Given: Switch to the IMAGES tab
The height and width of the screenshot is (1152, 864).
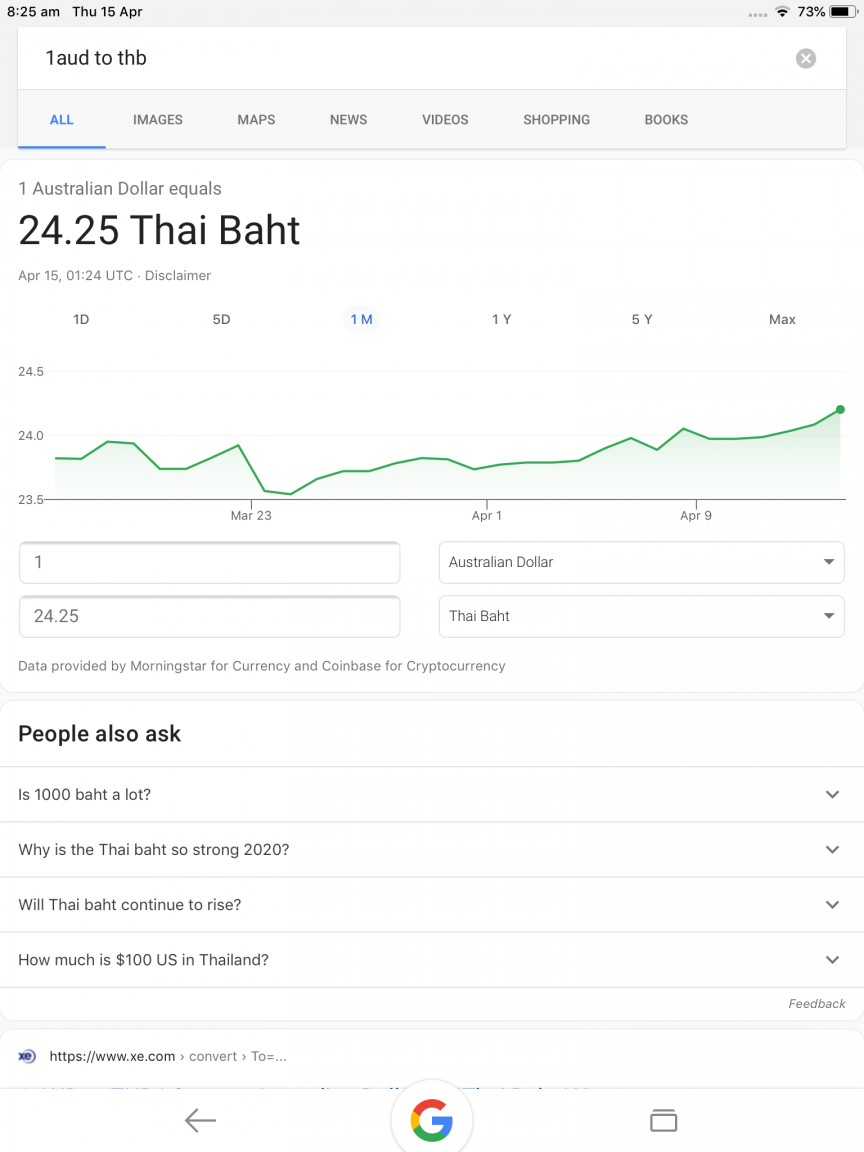Looking at the screenshot, I should click(x=158, y=120).
